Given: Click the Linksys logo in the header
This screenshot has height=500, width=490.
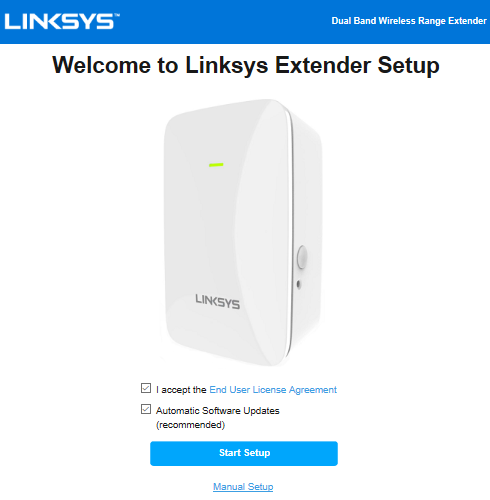Looking at the screenshot, I should click(62, 21).
